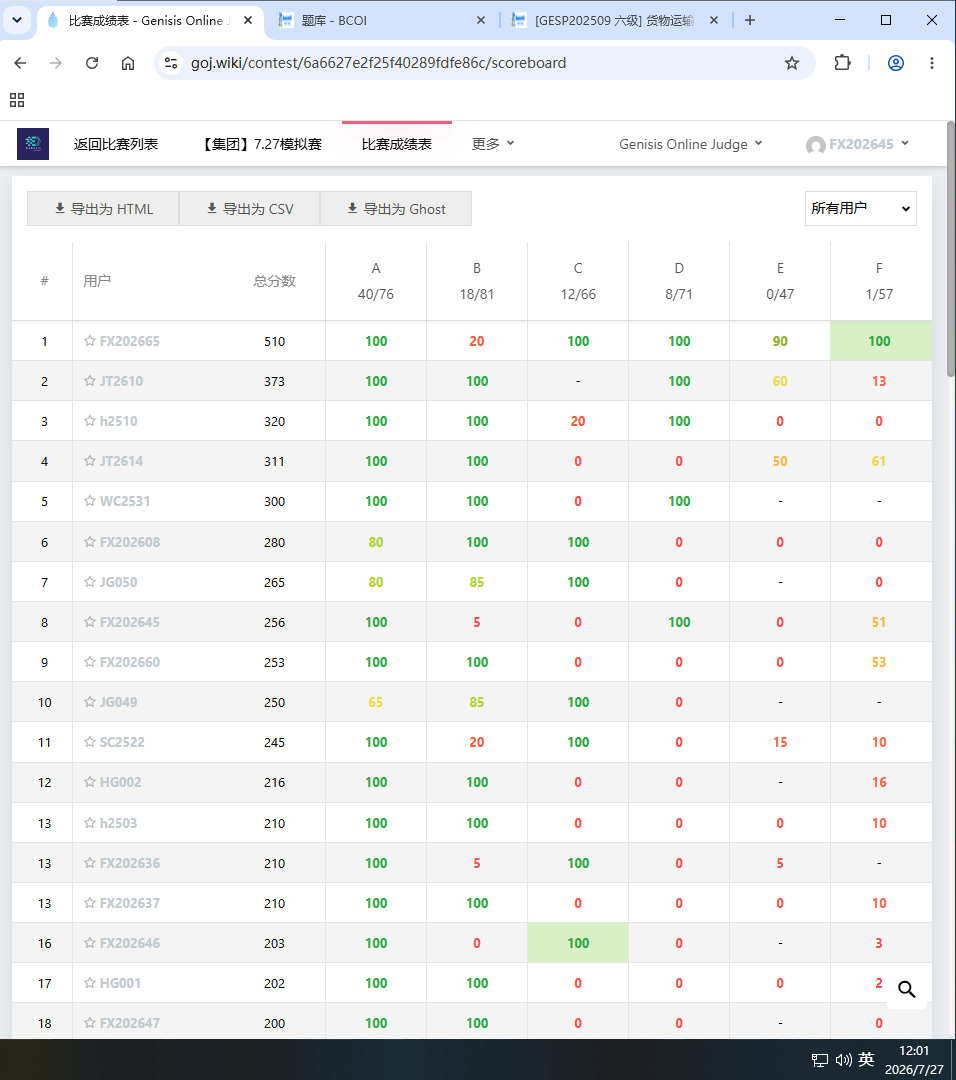This screenshot has height=1080, width=956.
Task: Expand the 更多 menu
Action: [492, 144]
